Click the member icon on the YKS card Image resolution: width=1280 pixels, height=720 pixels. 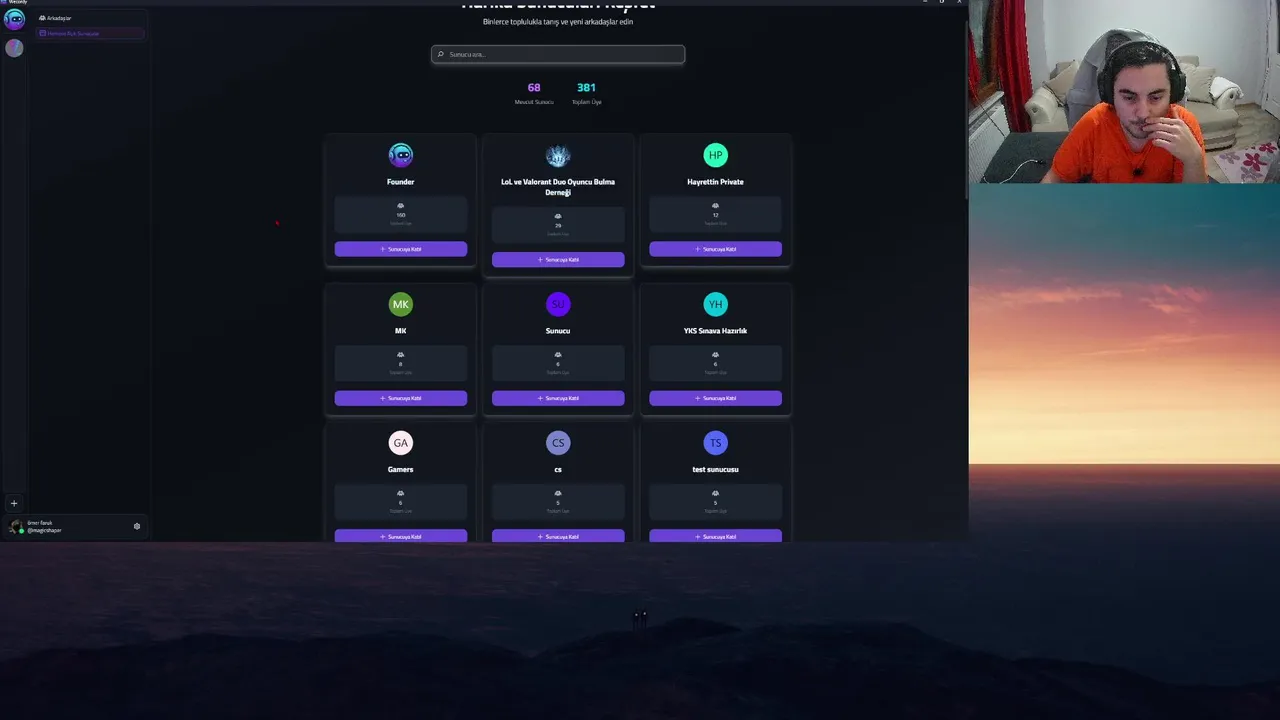click(x=715, y=355)
